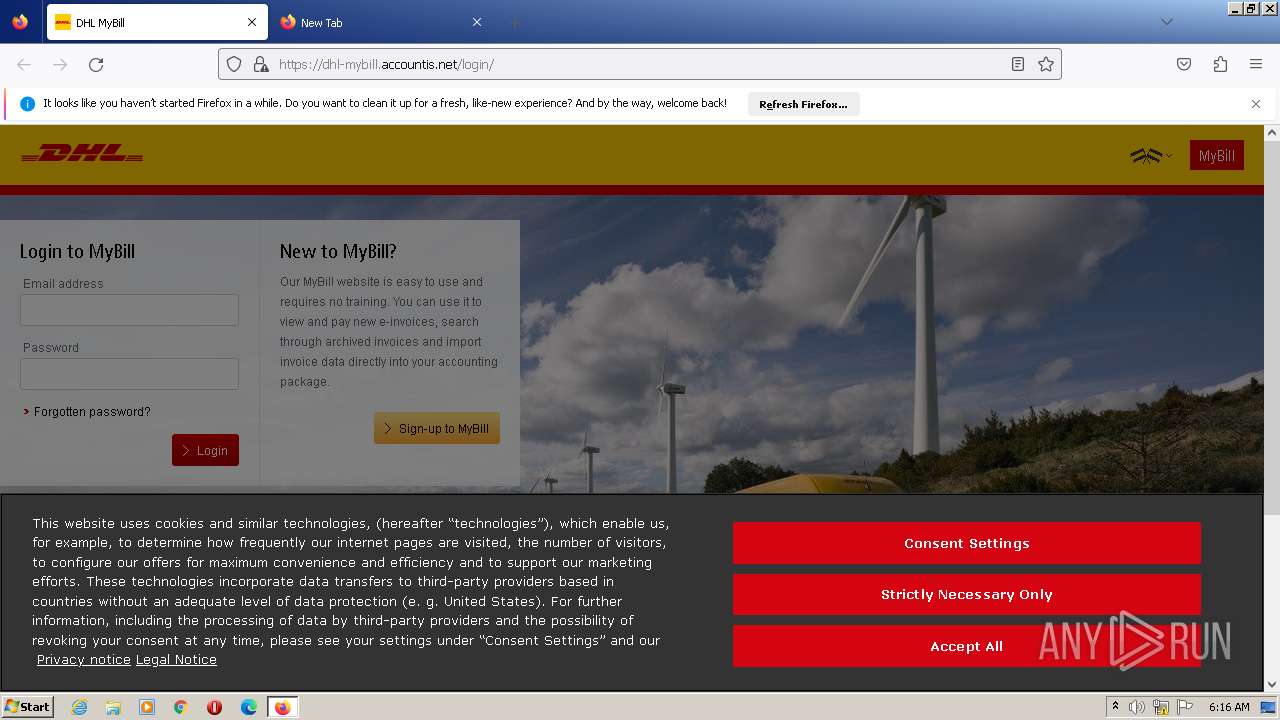The height and width of the screenshot is (720, 1280).
Task: Click the info icon in notification bar
Action: tap(27, 104)
